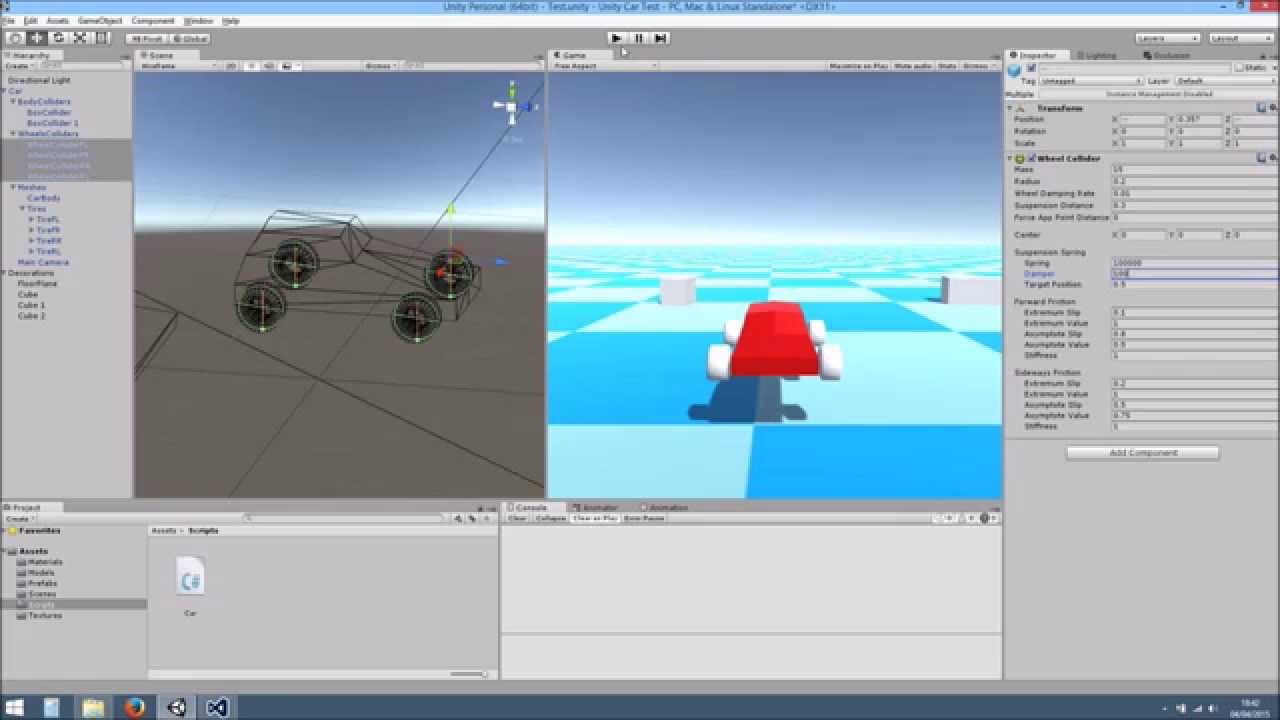Click the Spring value field
Screen dimensions: 1280x720
1195,263
